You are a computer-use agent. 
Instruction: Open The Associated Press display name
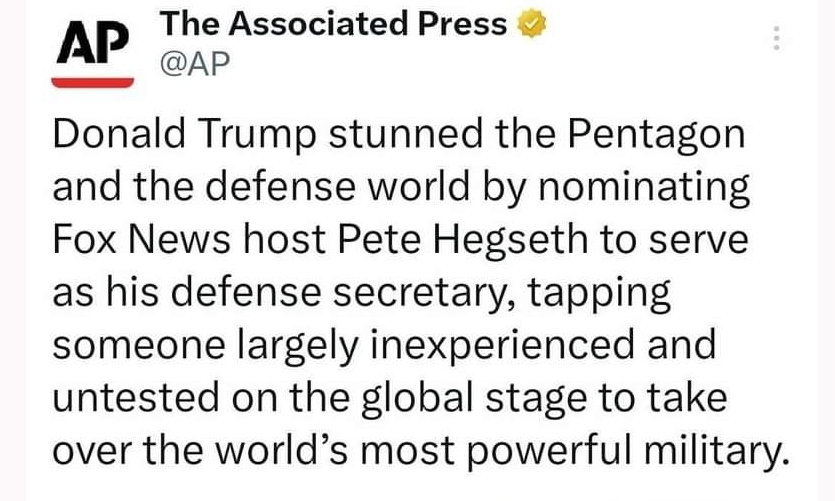pos(333,24)
